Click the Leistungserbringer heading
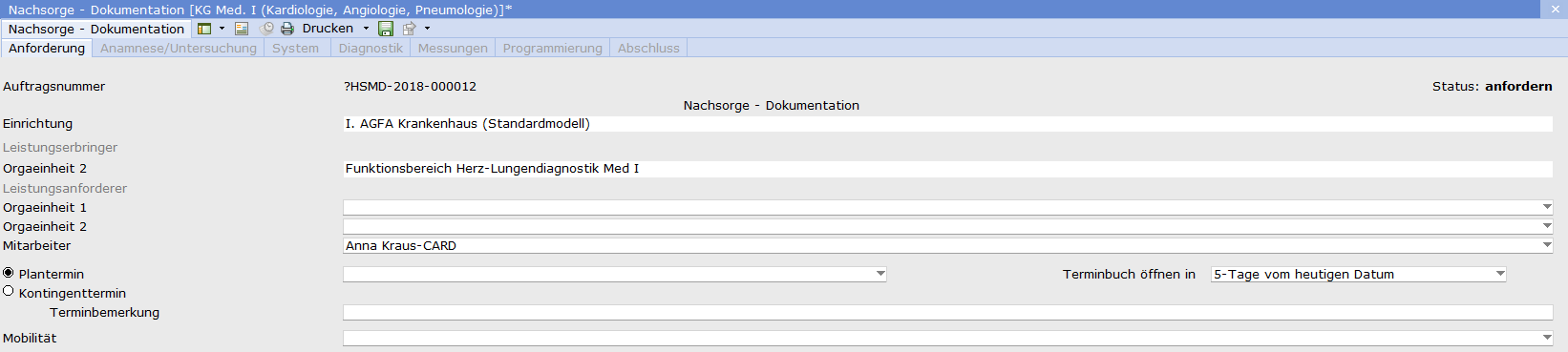 coord(60,147)
